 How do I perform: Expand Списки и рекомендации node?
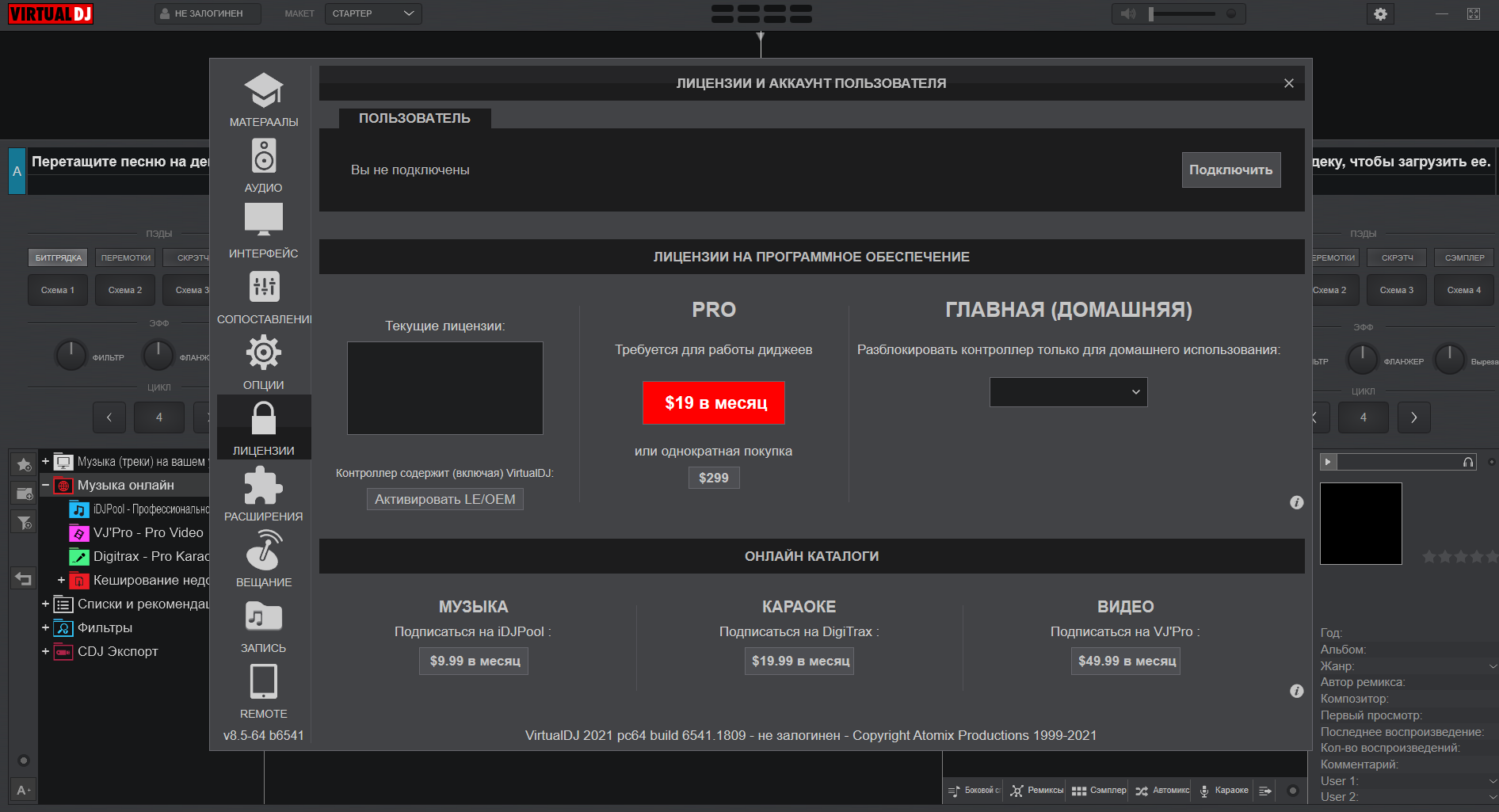(45, 604)
